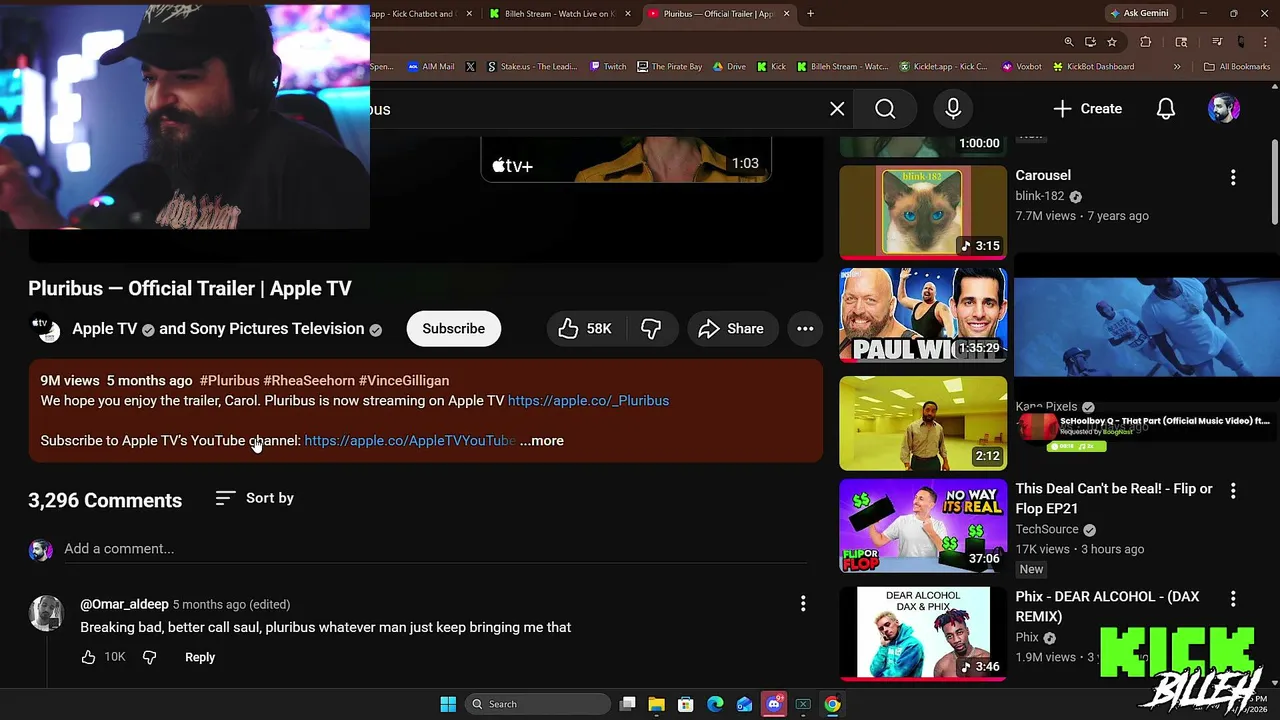This screenshot has height=720, width=1280.
Task: Expand hidden bookmarks with the chevron
Action: 1177,67
